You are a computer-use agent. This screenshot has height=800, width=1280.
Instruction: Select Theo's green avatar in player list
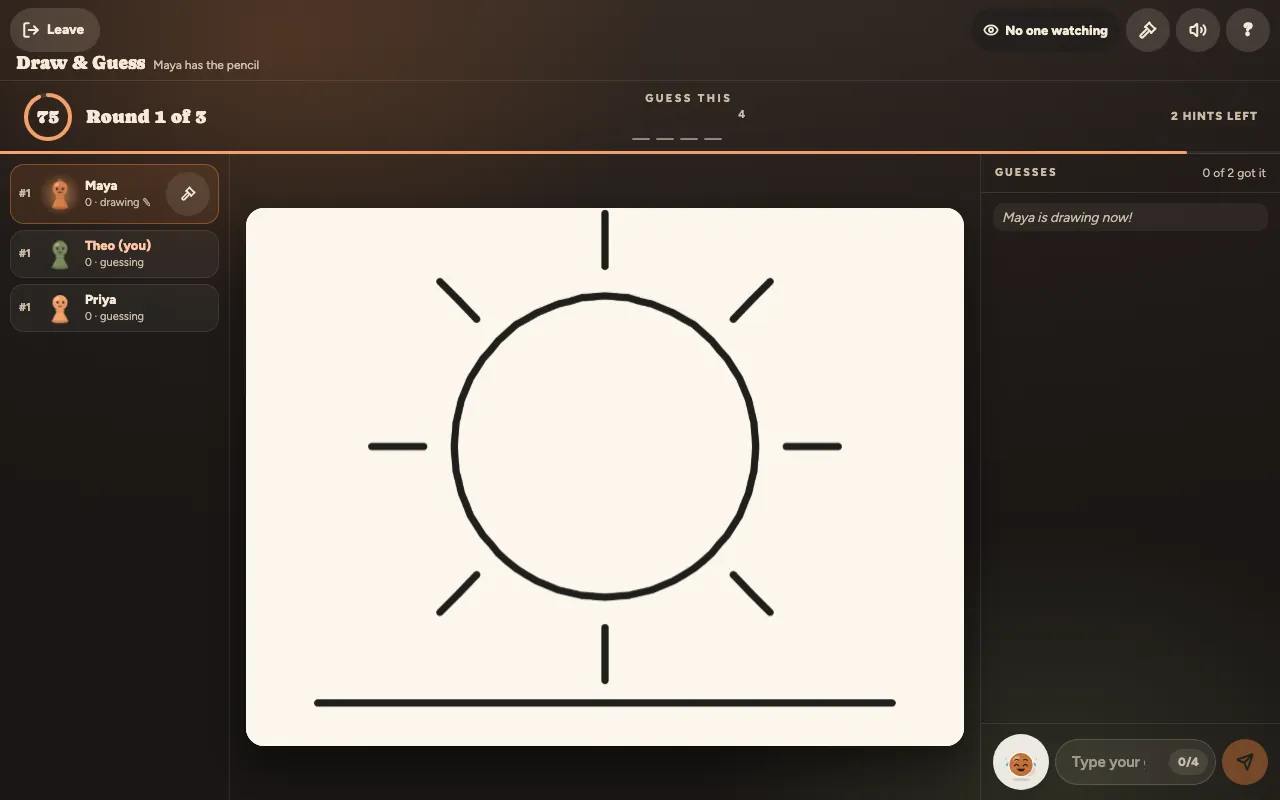(60, 254)
